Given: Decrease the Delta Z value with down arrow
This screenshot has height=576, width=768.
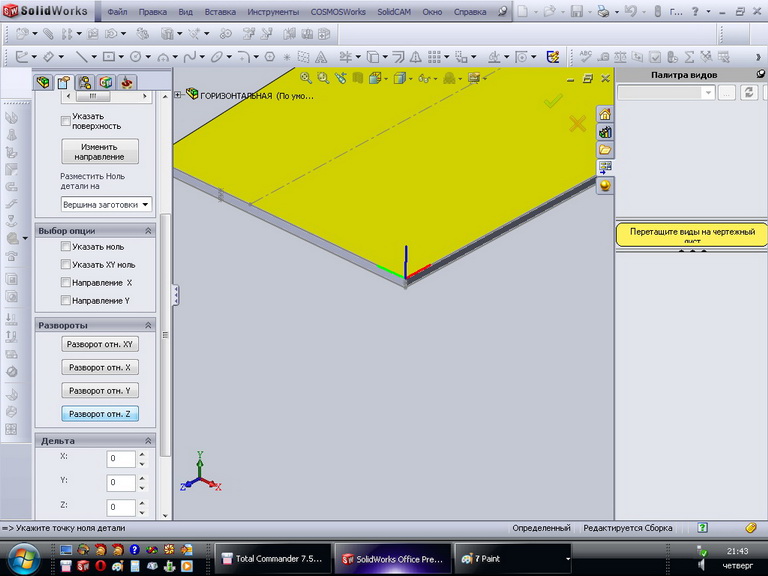Looking at the screenshot, I should (142, 512).
